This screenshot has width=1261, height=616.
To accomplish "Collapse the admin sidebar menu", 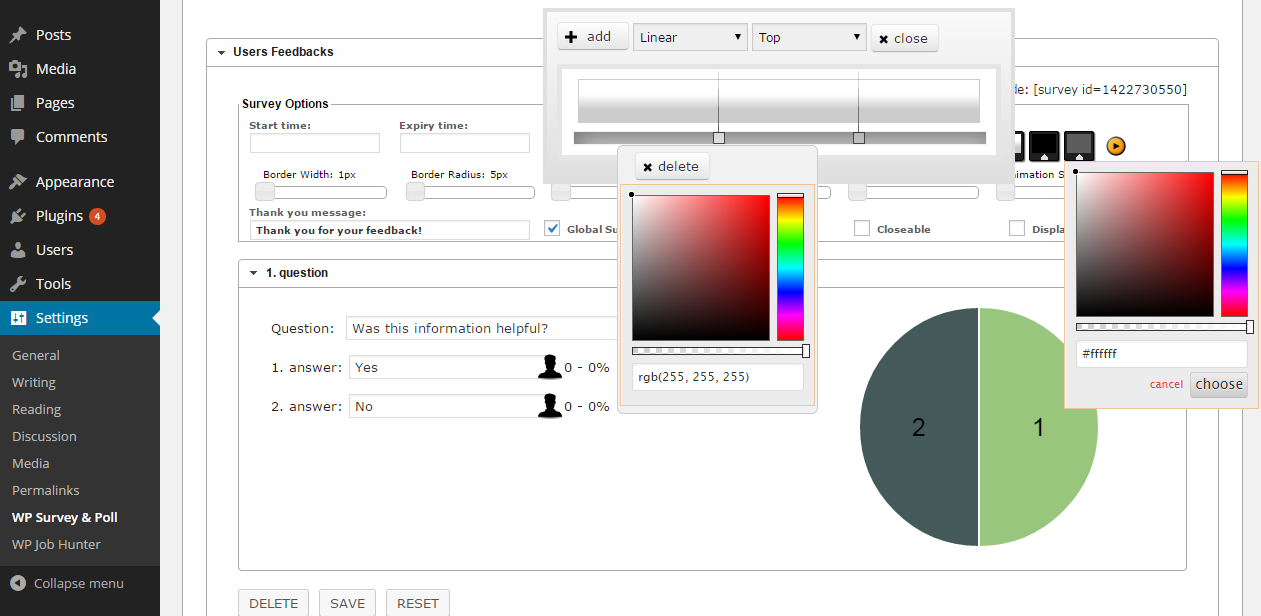I will 68,583.
